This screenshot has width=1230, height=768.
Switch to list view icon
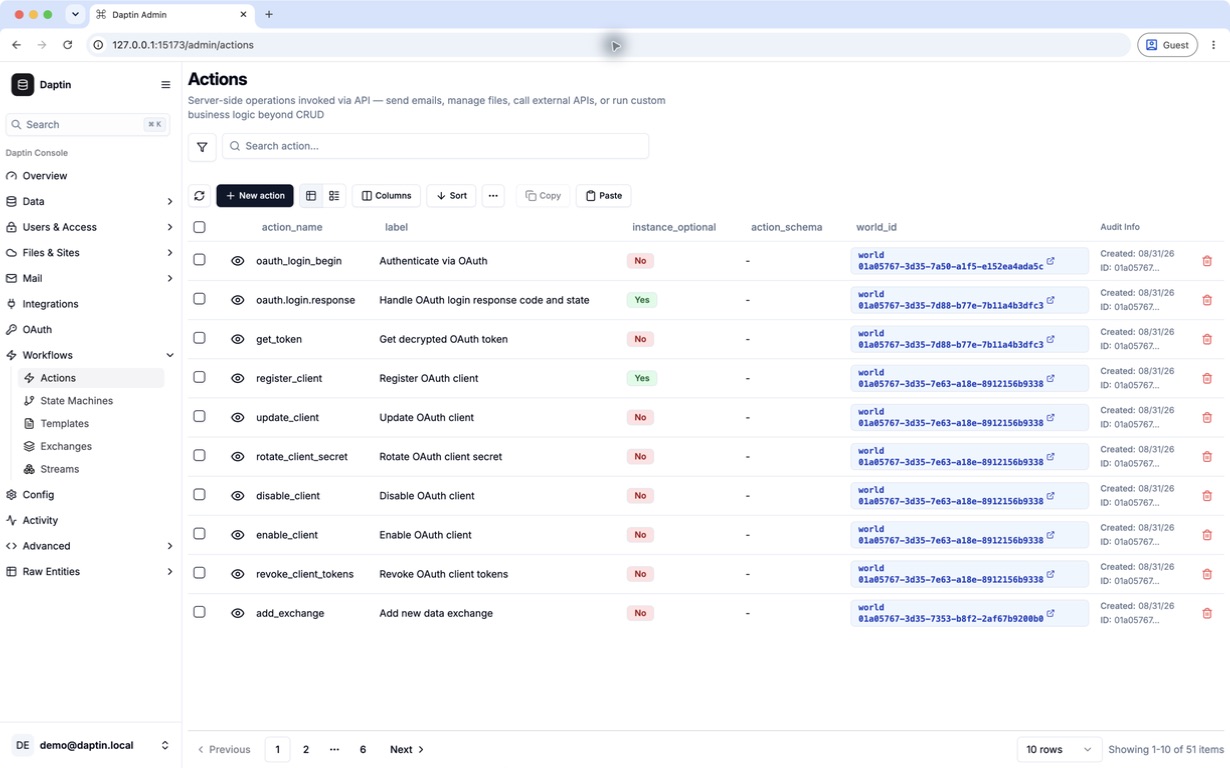[x=334, y=196]
